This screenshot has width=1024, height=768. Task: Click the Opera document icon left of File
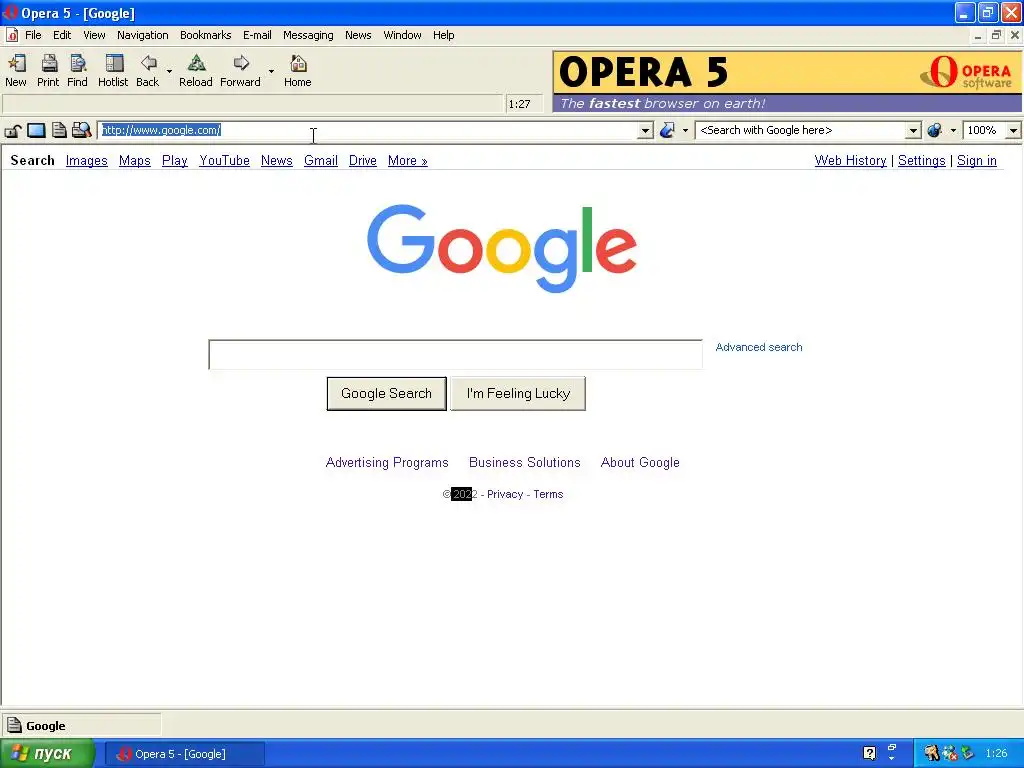(x=12, y=35)
